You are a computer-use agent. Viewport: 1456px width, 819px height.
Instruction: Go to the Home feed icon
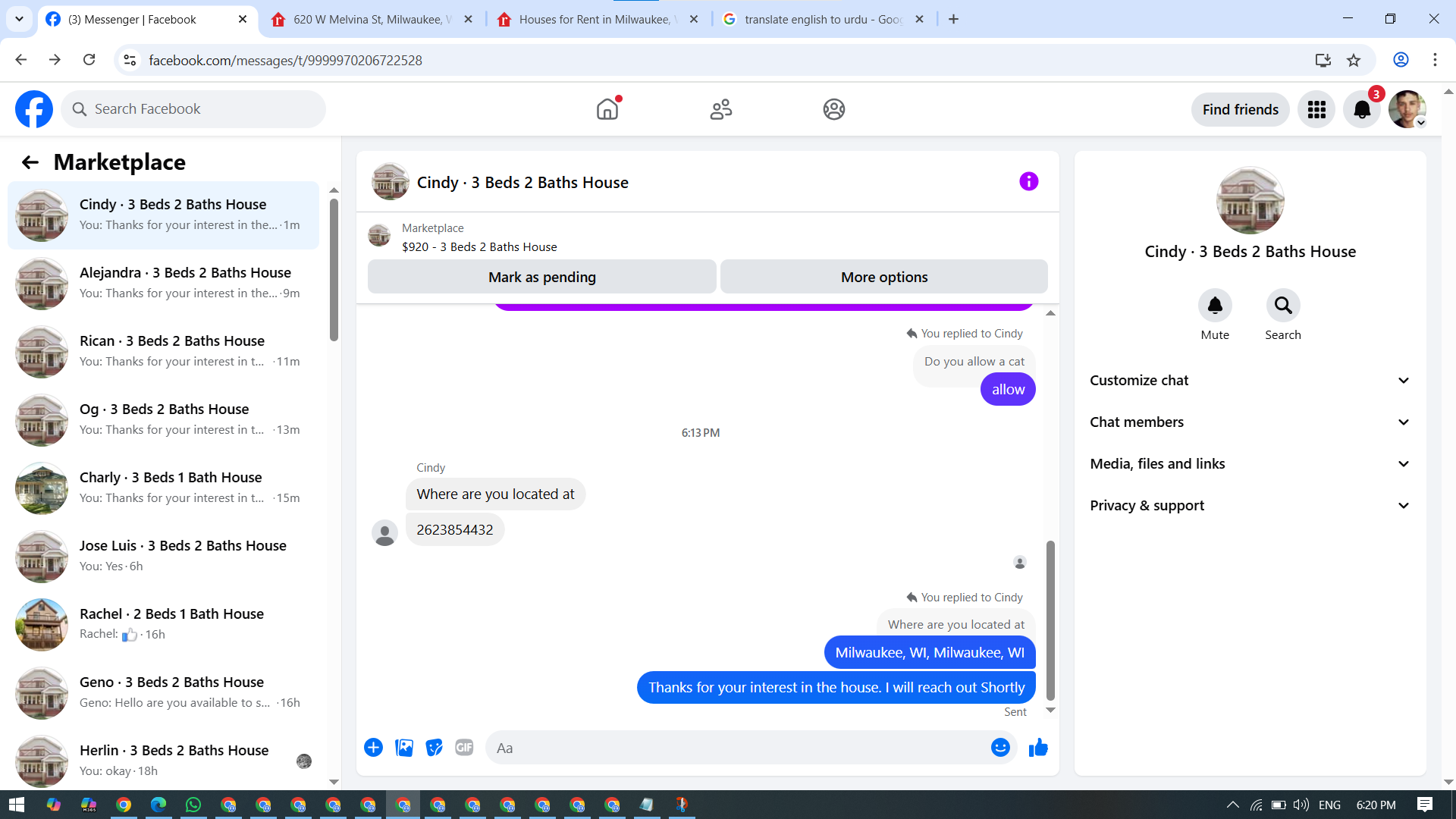607,109
